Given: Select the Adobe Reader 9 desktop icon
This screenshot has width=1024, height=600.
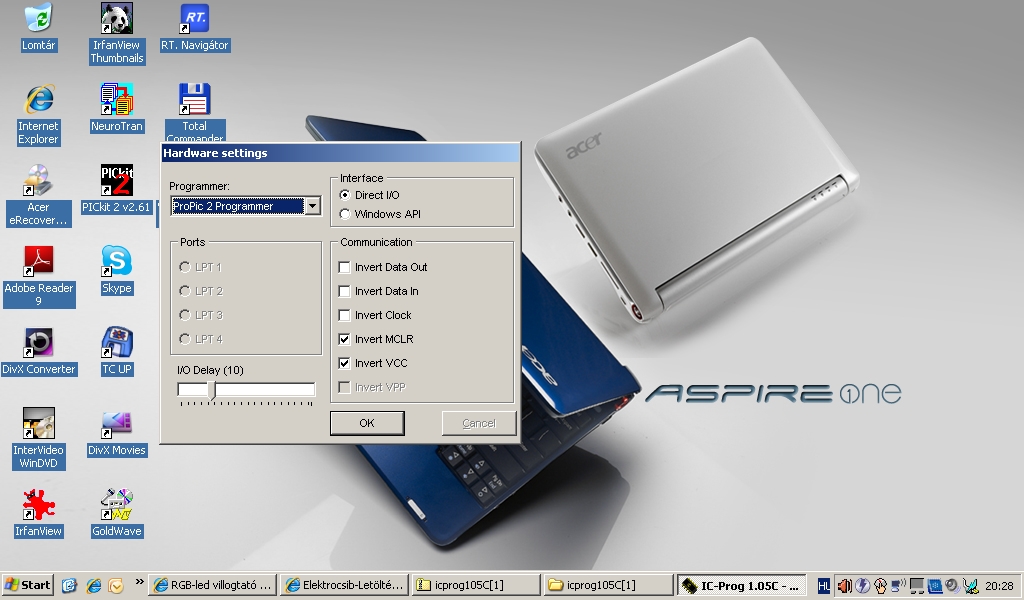Looking at the screenshot, I should click(39, 276).
